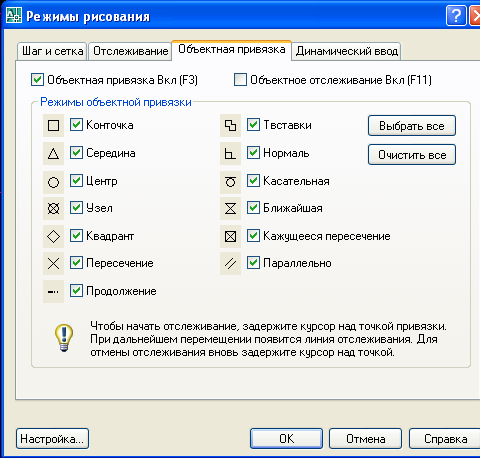
Task: Click the help question mark in title bar
Action: coord(456,15)
